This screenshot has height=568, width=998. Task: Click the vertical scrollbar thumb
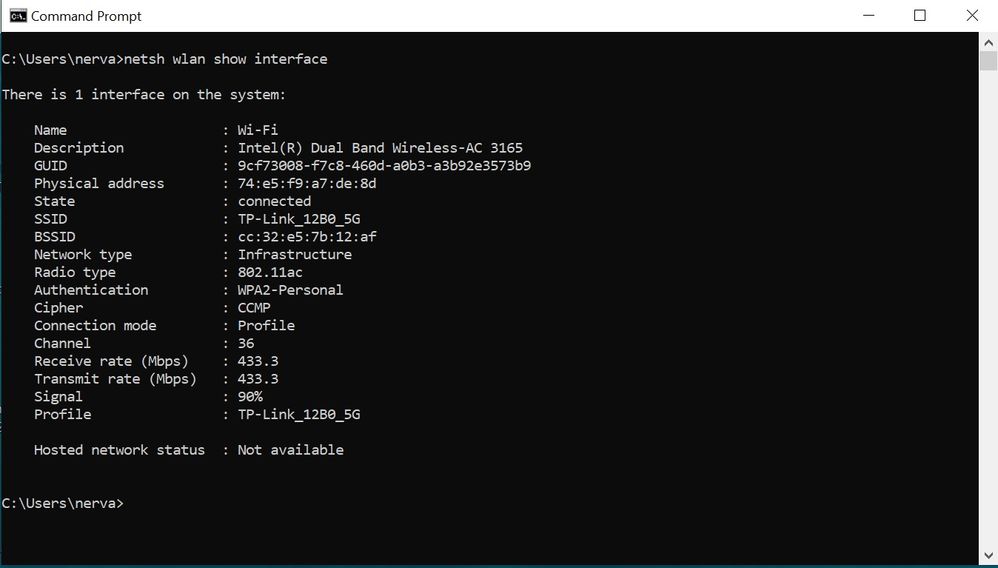pyautogui.click(x=988, y=62)
